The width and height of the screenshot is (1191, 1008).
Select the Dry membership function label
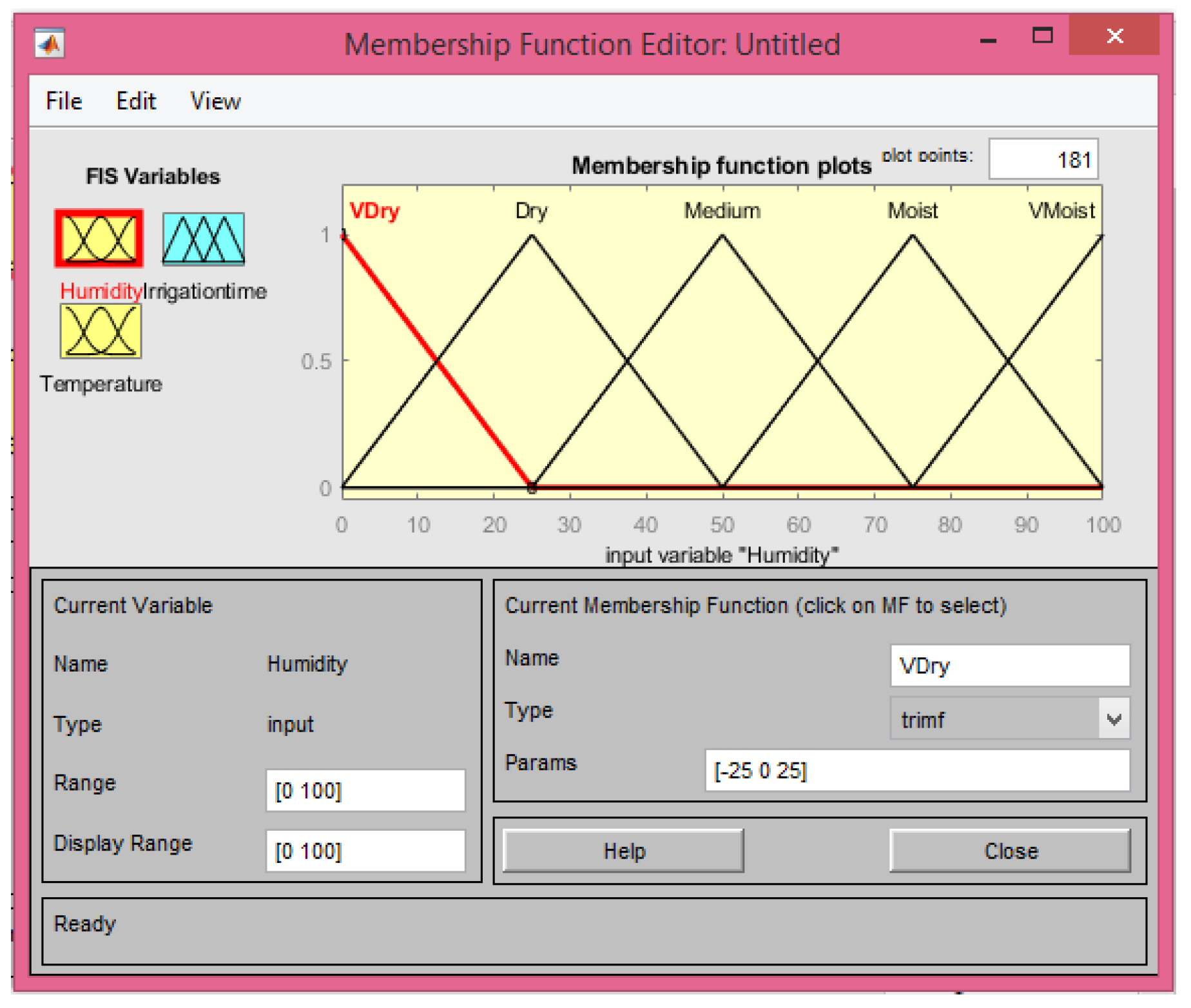click(531, 211)
